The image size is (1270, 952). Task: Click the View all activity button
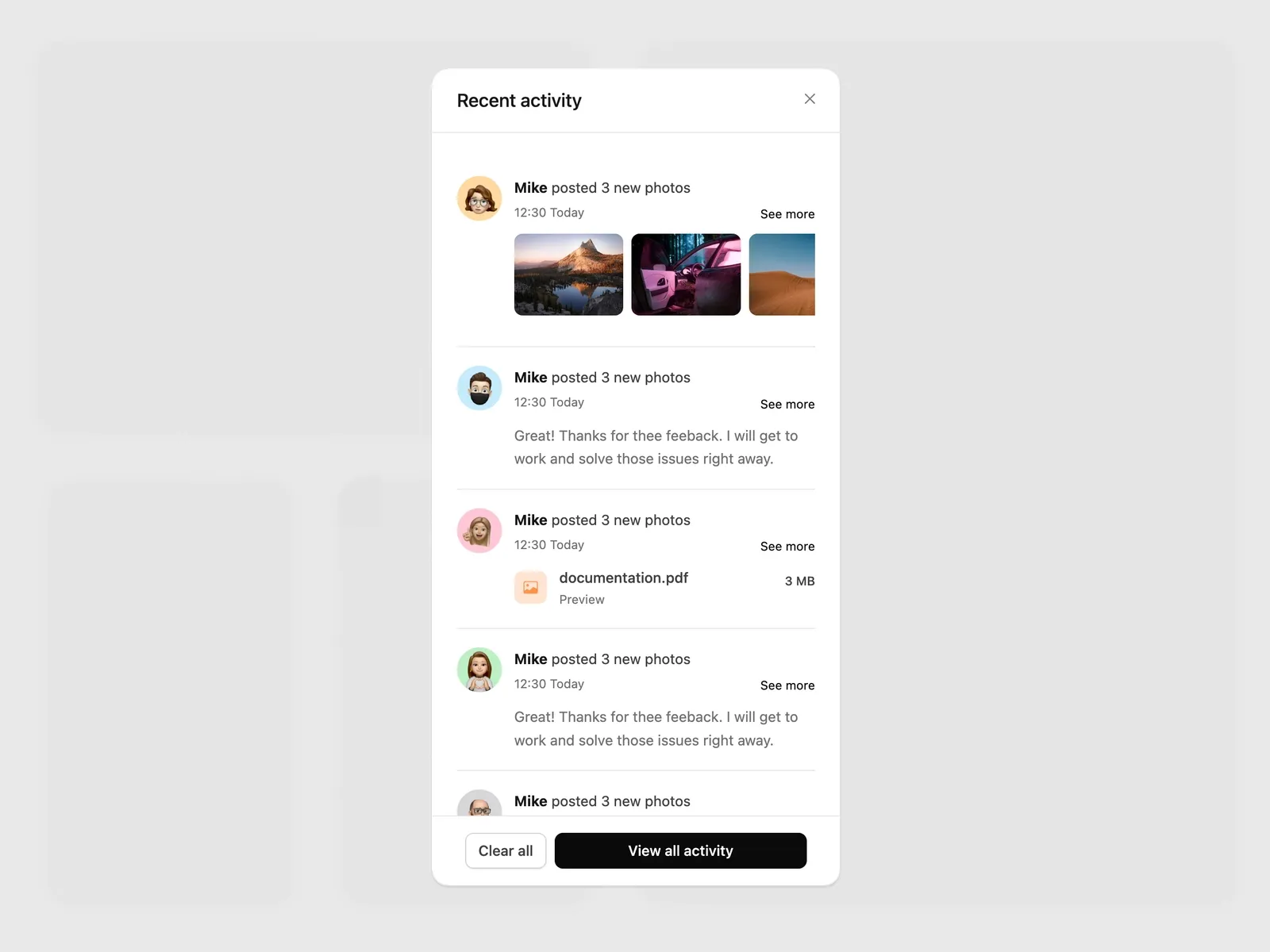coord(680,850)
